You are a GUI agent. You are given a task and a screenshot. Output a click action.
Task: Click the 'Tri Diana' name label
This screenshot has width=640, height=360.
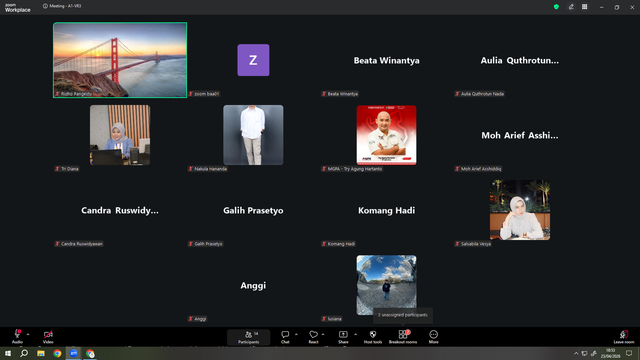(67, 169)
